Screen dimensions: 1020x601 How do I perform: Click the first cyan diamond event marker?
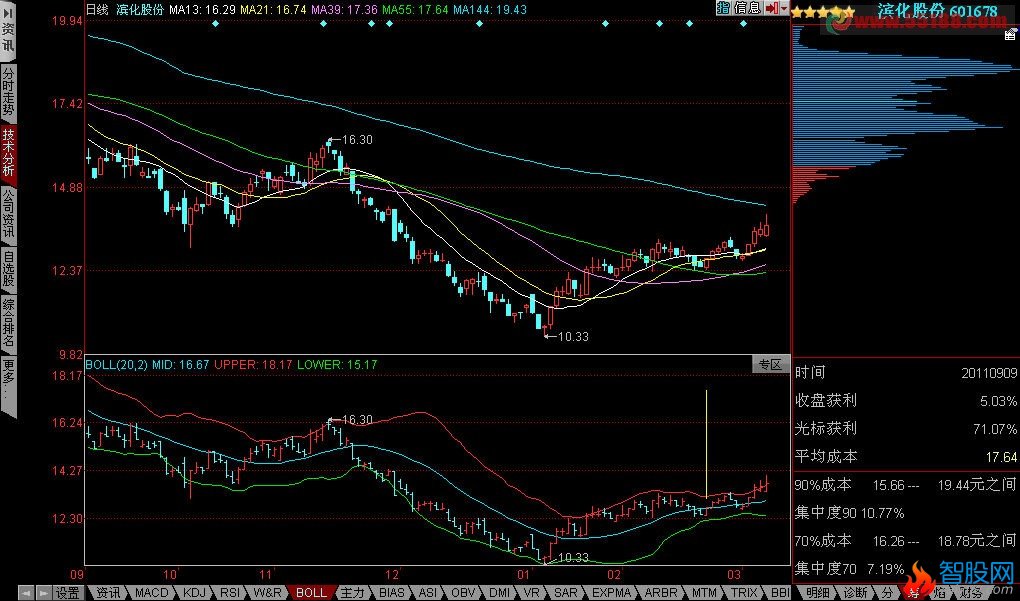[x=216, y=23]
